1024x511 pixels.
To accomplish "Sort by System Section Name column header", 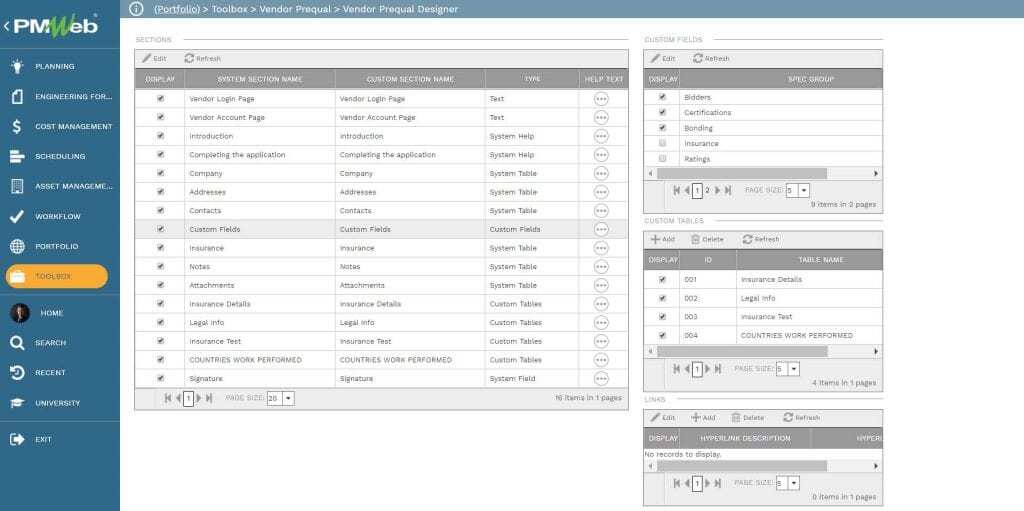I will [x=260, y=79].
